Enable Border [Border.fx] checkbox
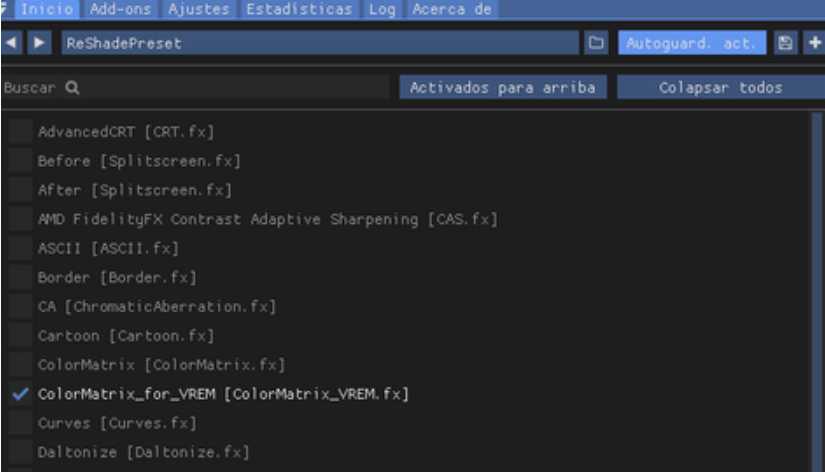The width and height of the screenshot is (825, 472). point(20,277)
